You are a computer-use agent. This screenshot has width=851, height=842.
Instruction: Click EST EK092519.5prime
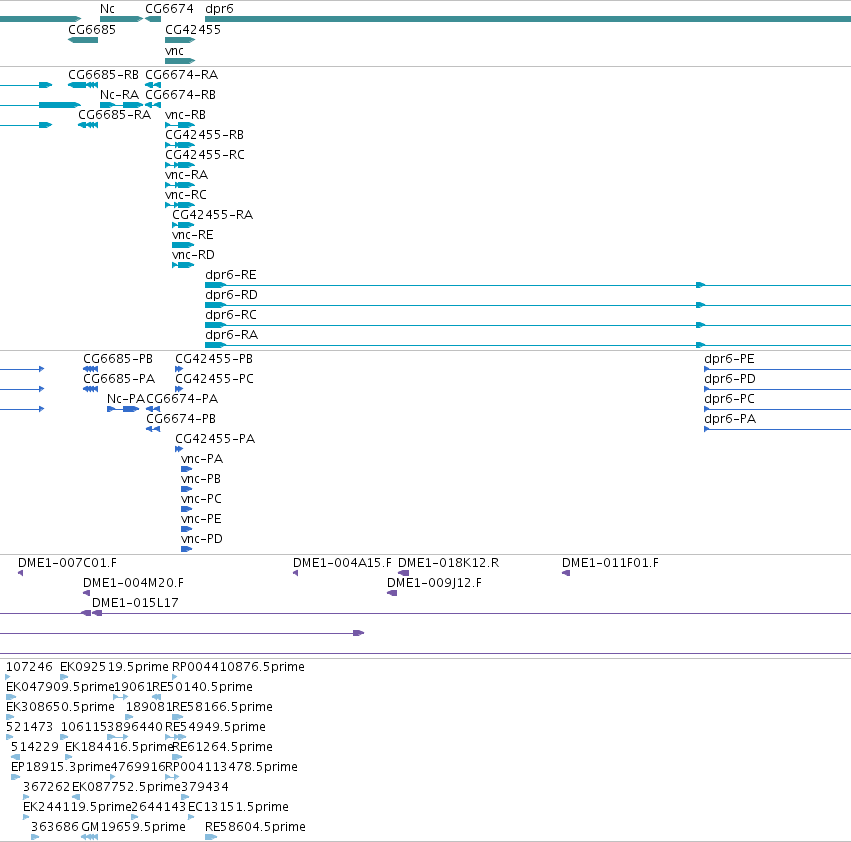point(114,667)
